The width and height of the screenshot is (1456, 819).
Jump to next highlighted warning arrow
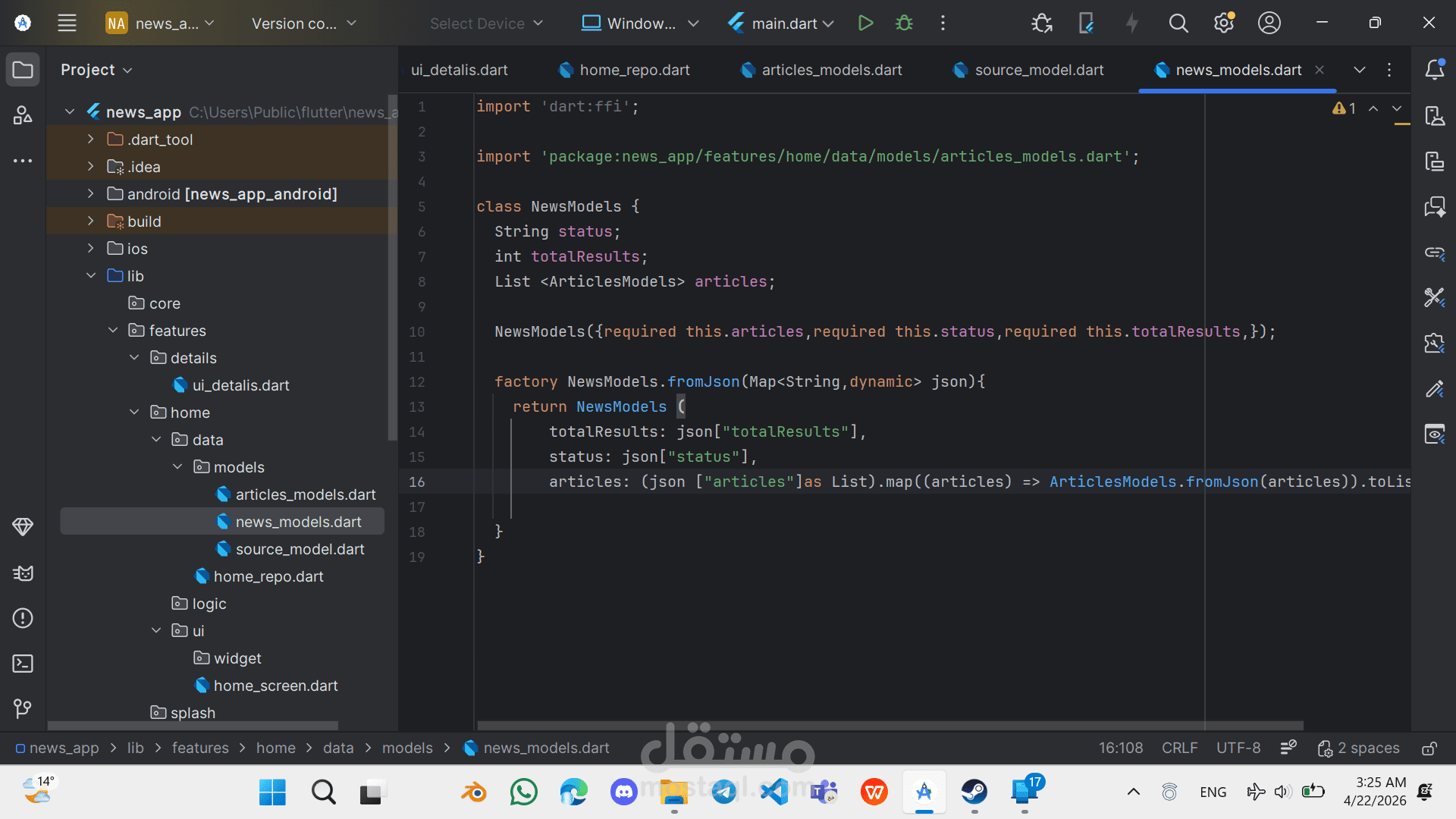[x=1397, y=108]
